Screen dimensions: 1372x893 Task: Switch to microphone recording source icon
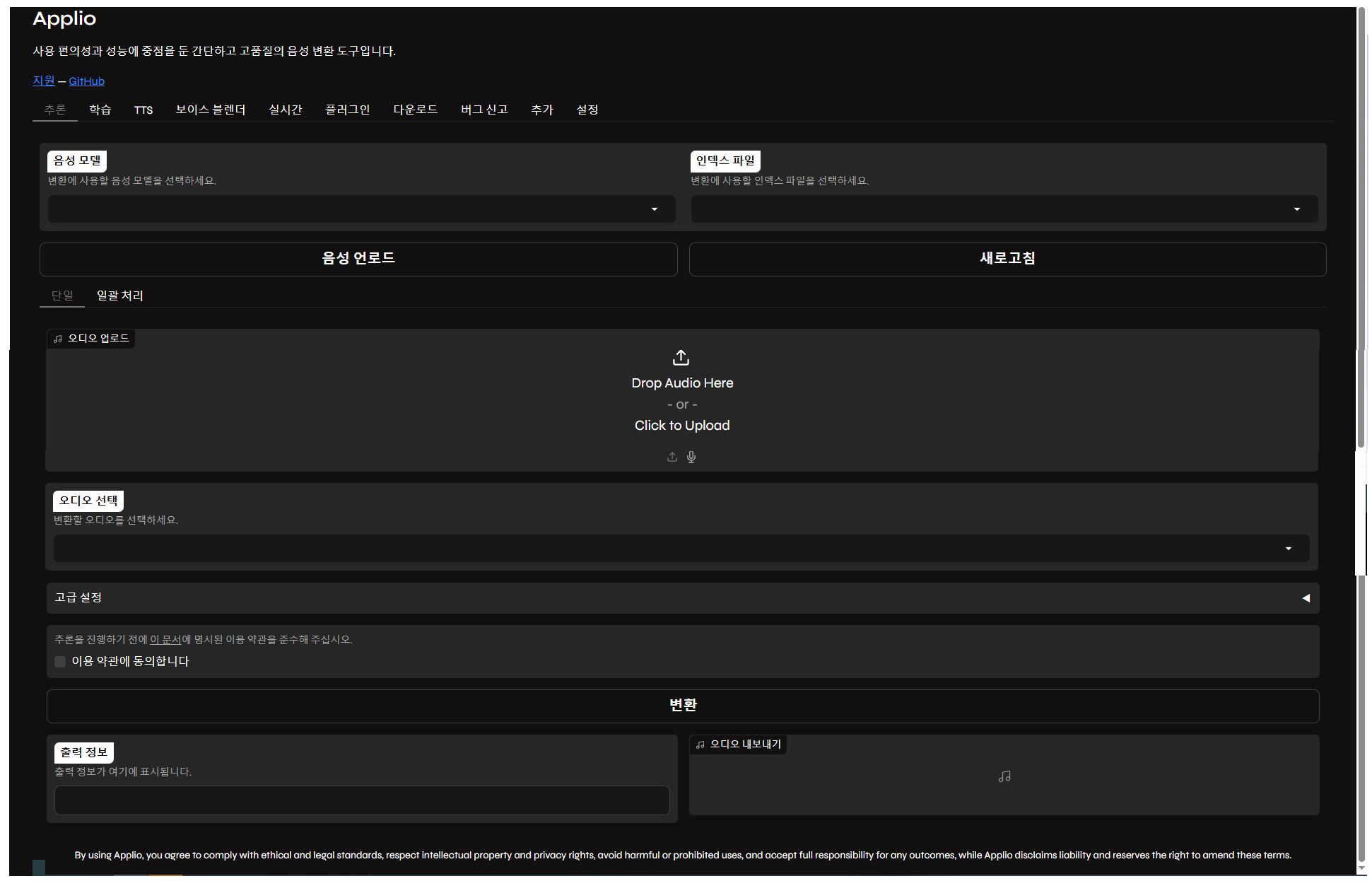point(691,457)
